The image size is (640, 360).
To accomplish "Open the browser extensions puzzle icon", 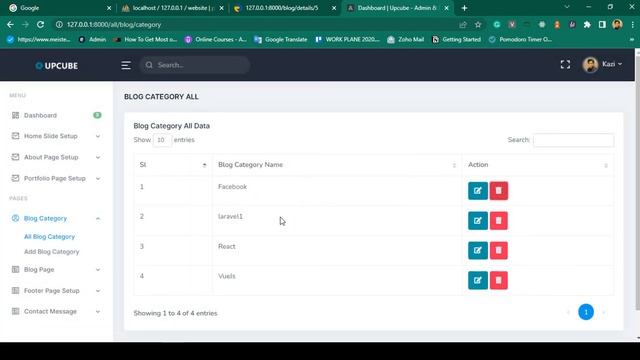I will click(x=587, y=25).
